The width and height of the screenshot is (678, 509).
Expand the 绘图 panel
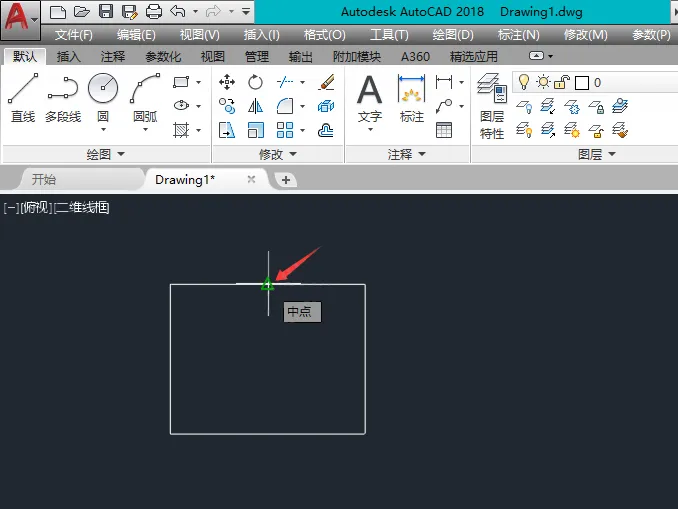click(106, 154)
